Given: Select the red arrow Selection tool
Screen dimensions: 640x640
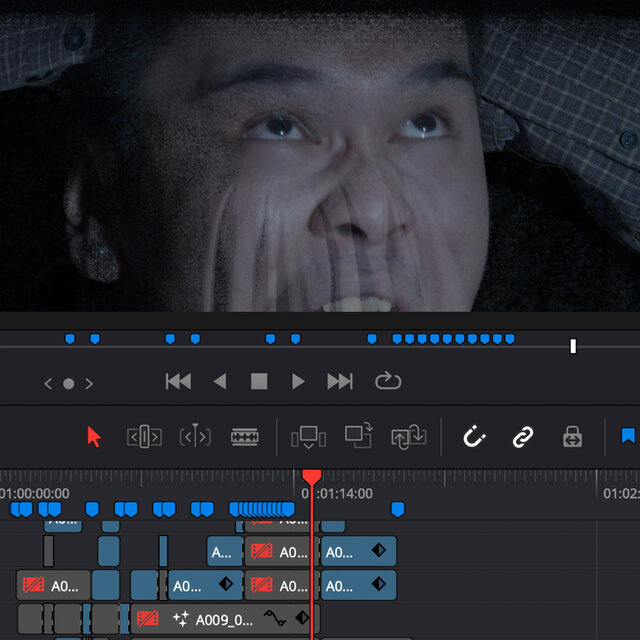Looking at the screenshot, I should (x=94, y=437).
